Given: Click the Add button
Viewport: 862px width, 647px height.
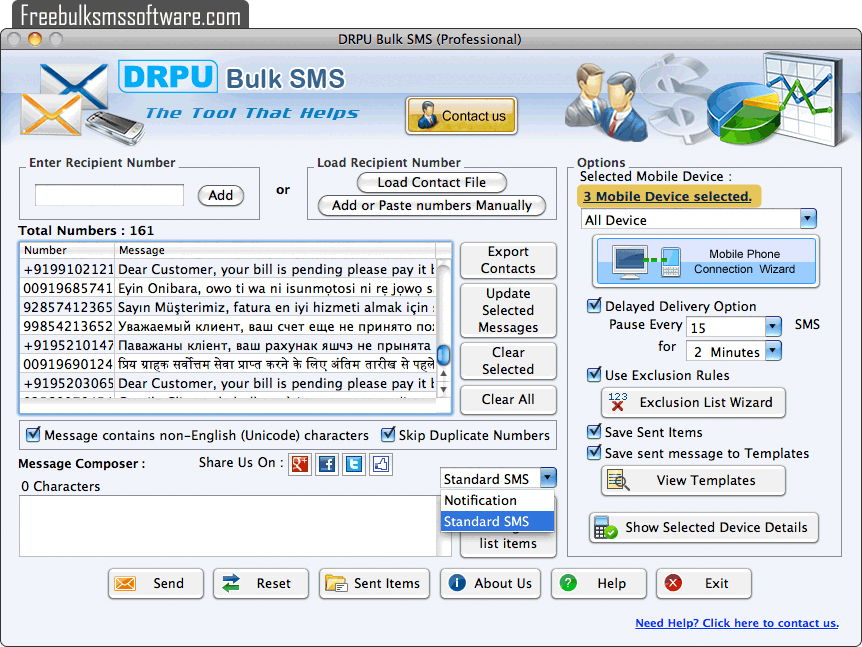Looking at the screenshot, I should (x=220, y=195).
